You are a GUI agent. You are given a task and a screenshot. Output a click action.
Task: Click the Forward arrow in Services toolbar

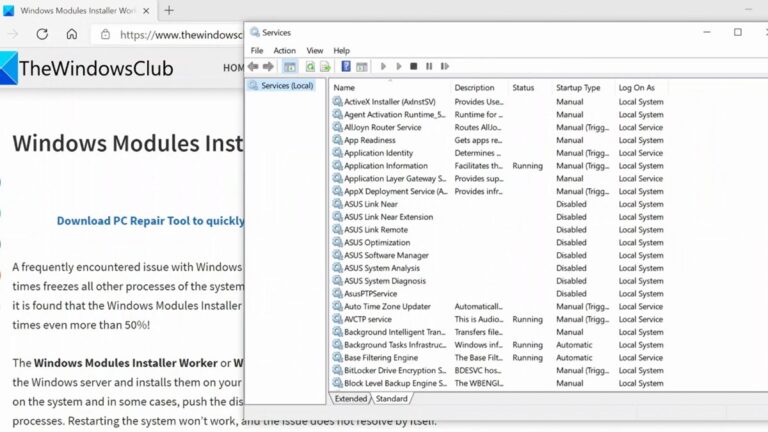point(268,66)
